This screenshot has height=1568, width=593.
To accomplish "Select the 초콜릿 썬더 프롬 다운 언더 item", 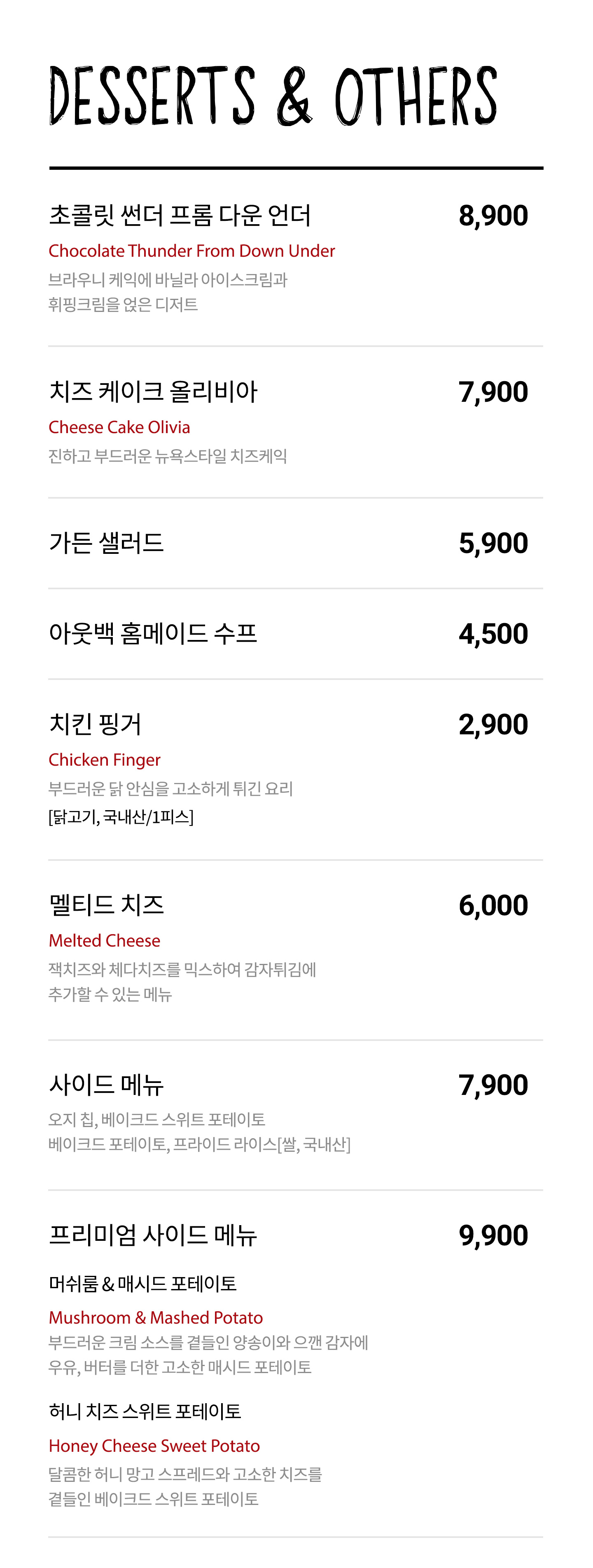I will 180,216.
